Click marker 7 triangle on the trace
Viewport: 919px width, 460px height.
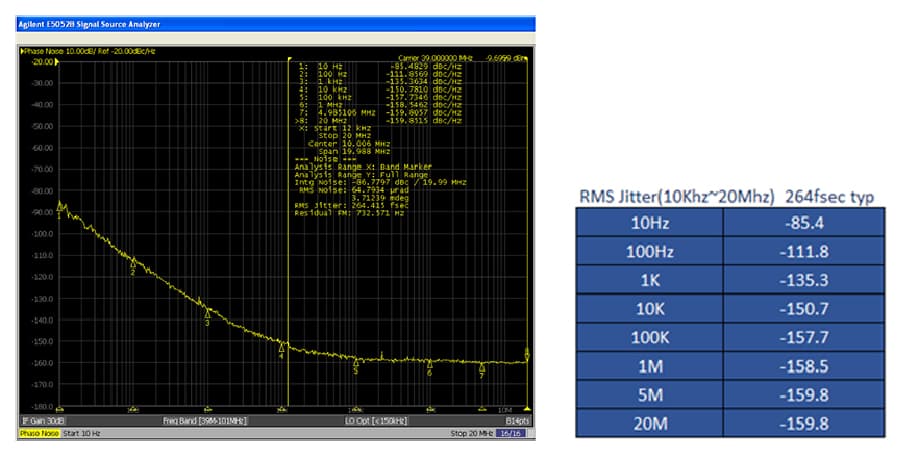(x=482, y=367)
